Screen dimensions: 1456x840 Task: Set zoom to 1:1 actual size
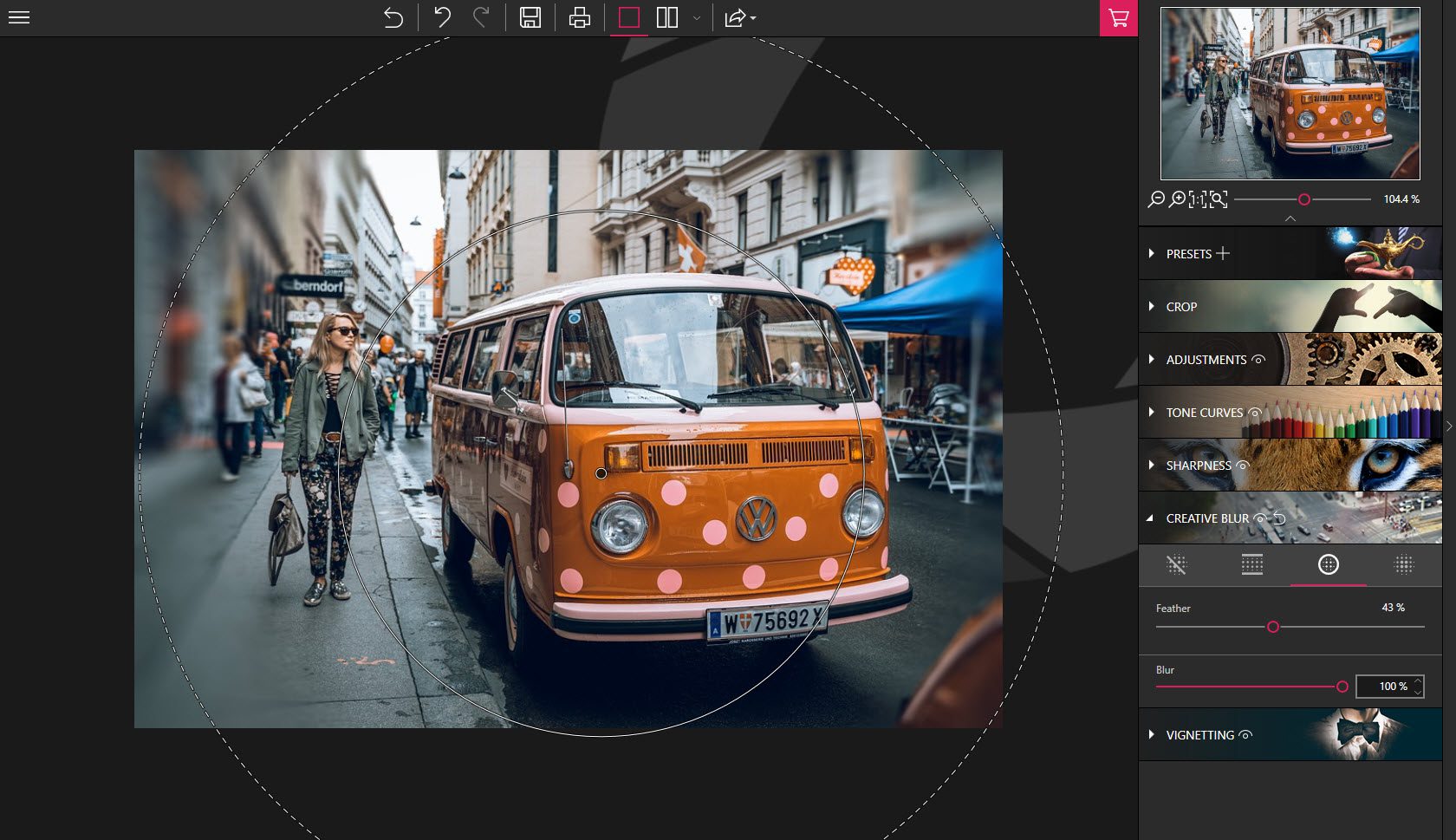(x=1198, y=199)
